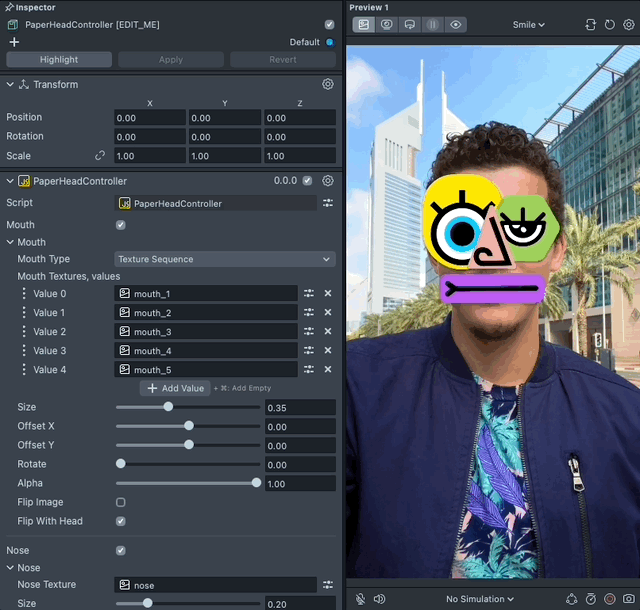The width and height of the screenshot is (640, 610).
Task: Open the Smile source dropdown
Action: tap(529, 25)
